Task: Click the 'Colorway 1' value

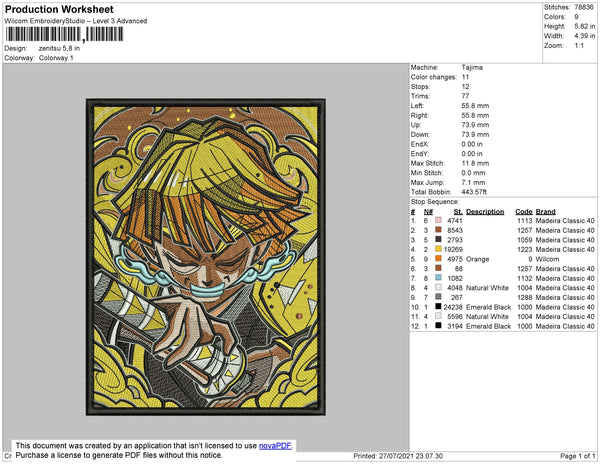Action: (56, 58)
